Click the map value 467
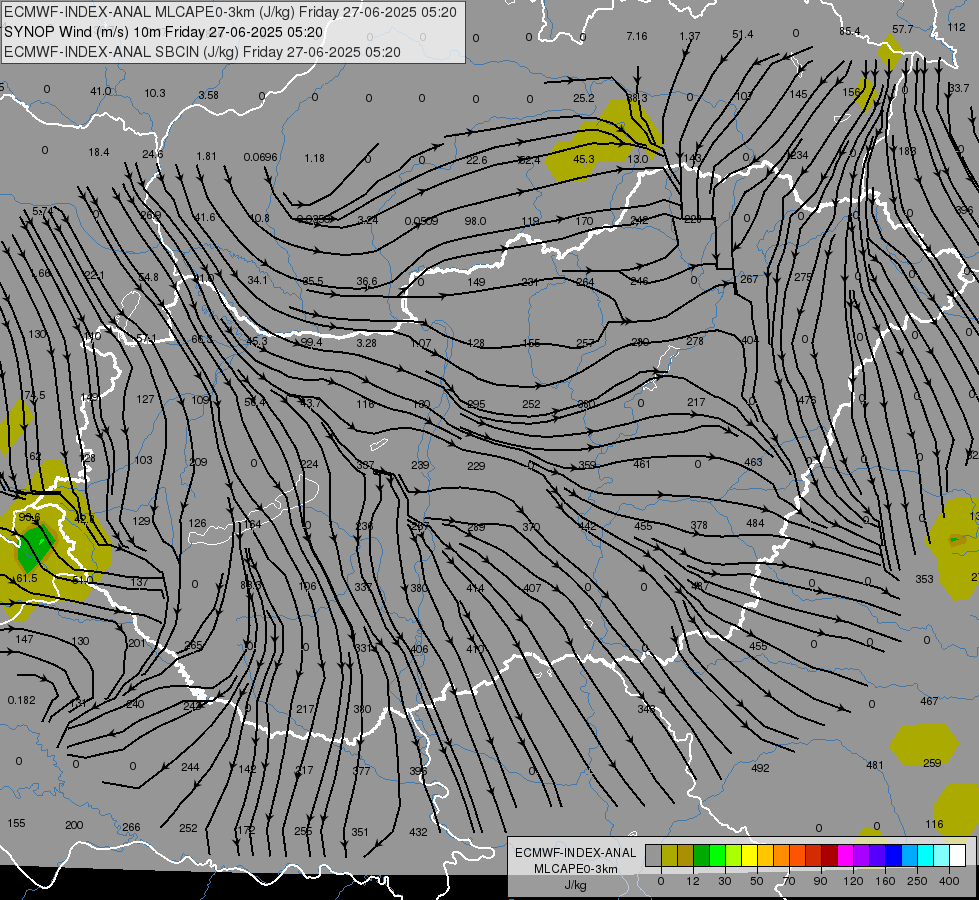 [929, 701]
